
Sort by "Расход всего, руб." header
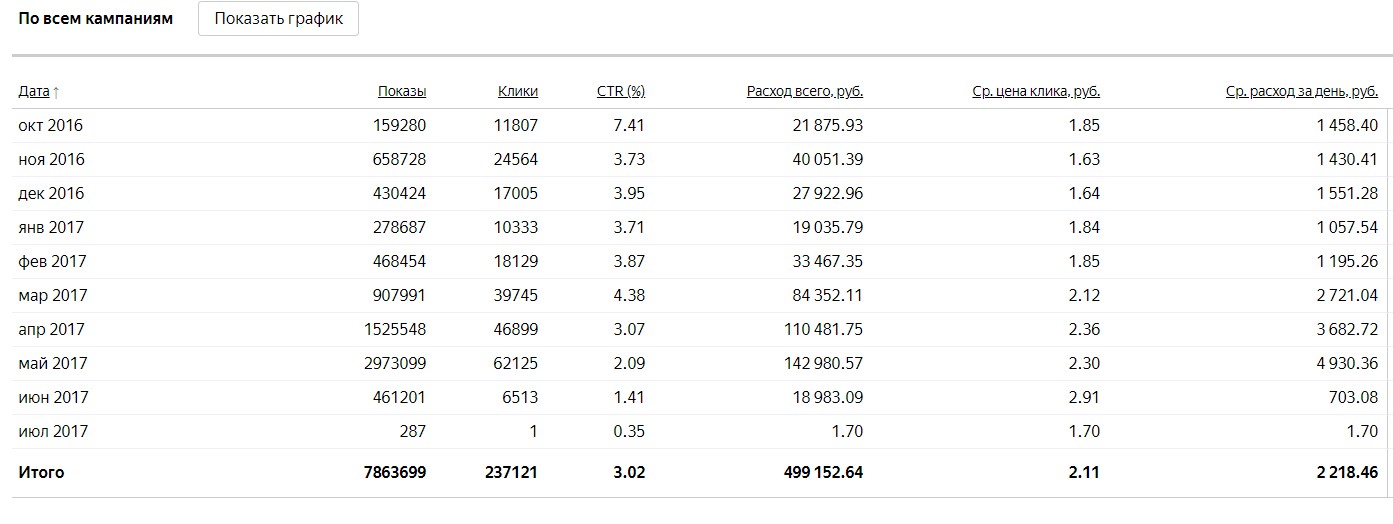coord(804,91)
